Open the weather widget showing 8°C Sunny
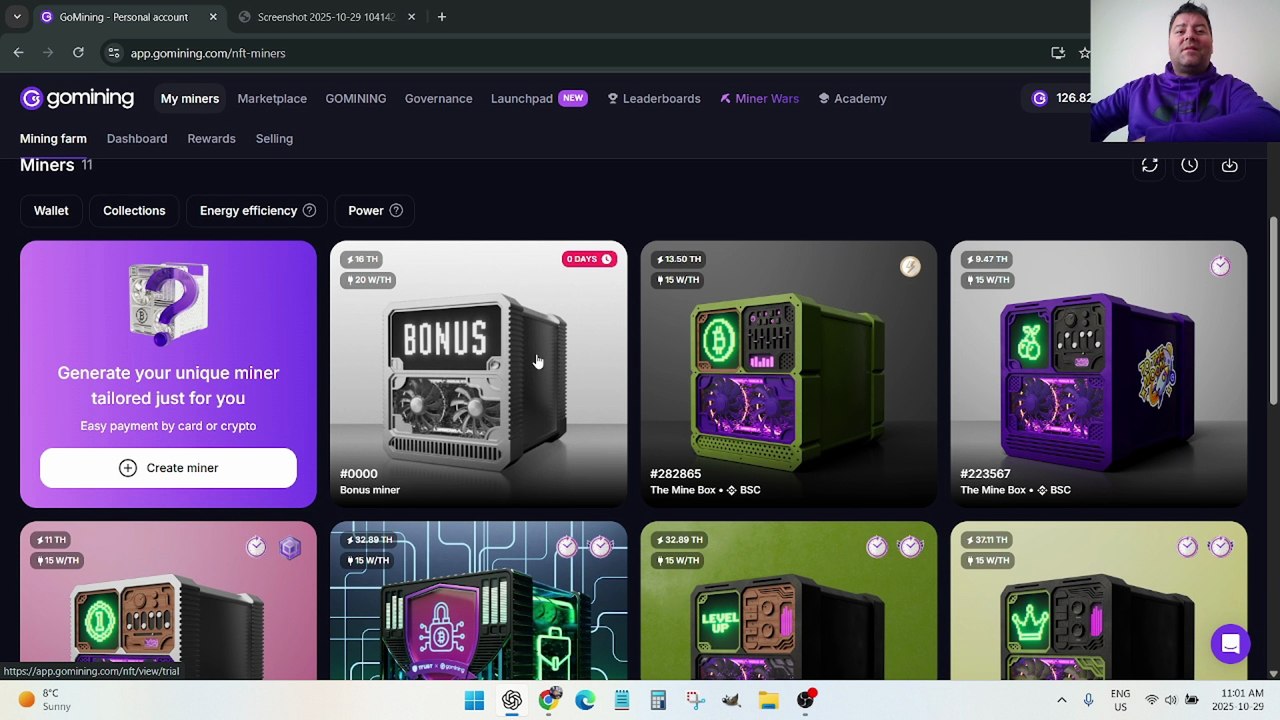Screen dimensions: 1280x720 pos(45,700)
